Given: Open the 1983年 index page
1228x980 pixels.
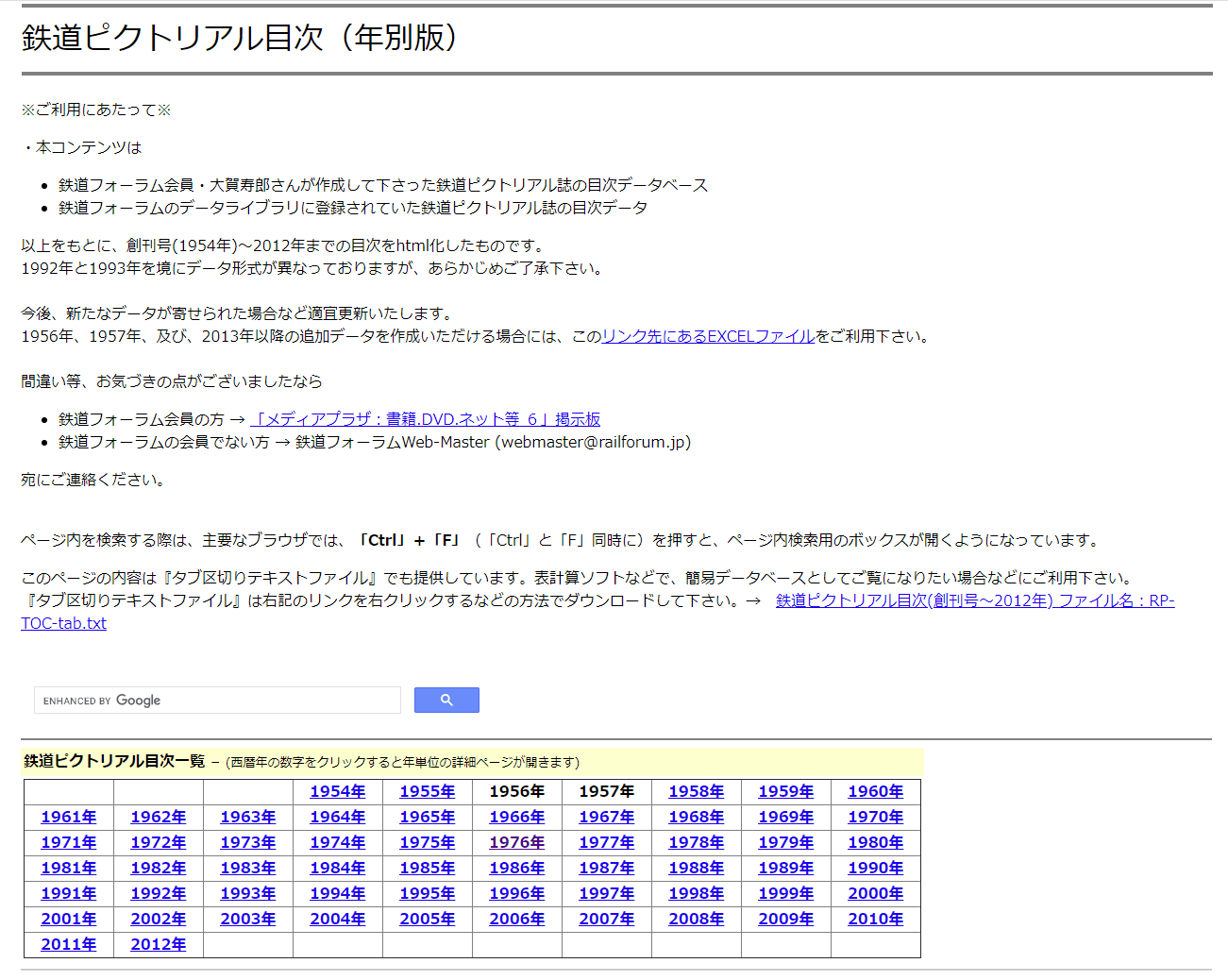Looking at the screenshot, I should [x=248, y=868].
